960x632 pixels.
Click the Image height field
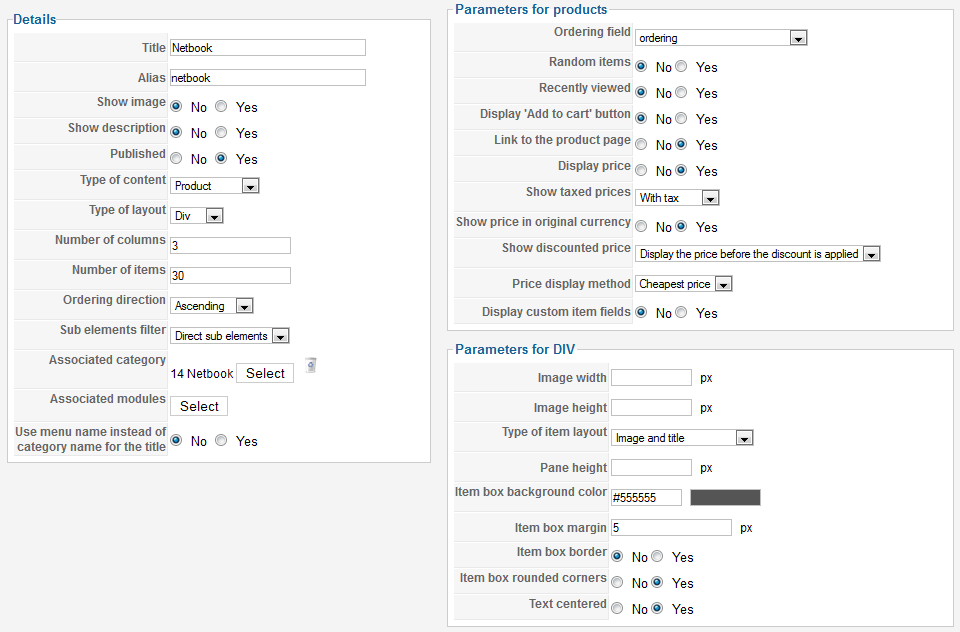[651, 408]
